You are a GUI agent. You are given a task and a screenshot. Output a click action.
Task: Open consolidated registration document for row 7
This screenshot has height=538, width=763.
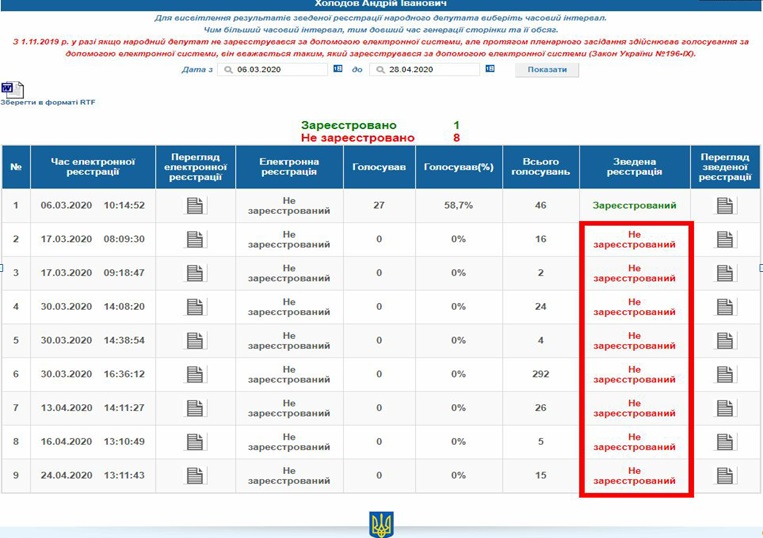pyautogui.click(x=725, y=408)
